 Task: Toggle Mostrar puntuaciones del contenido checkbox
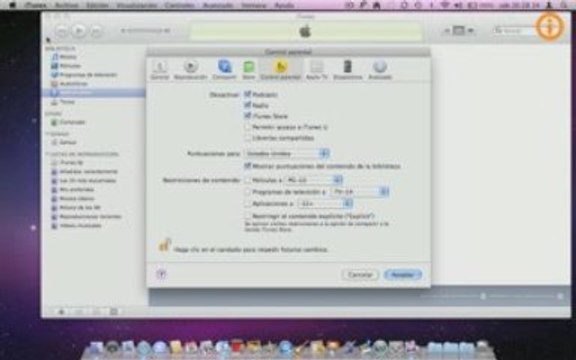(x=248, y=166)
